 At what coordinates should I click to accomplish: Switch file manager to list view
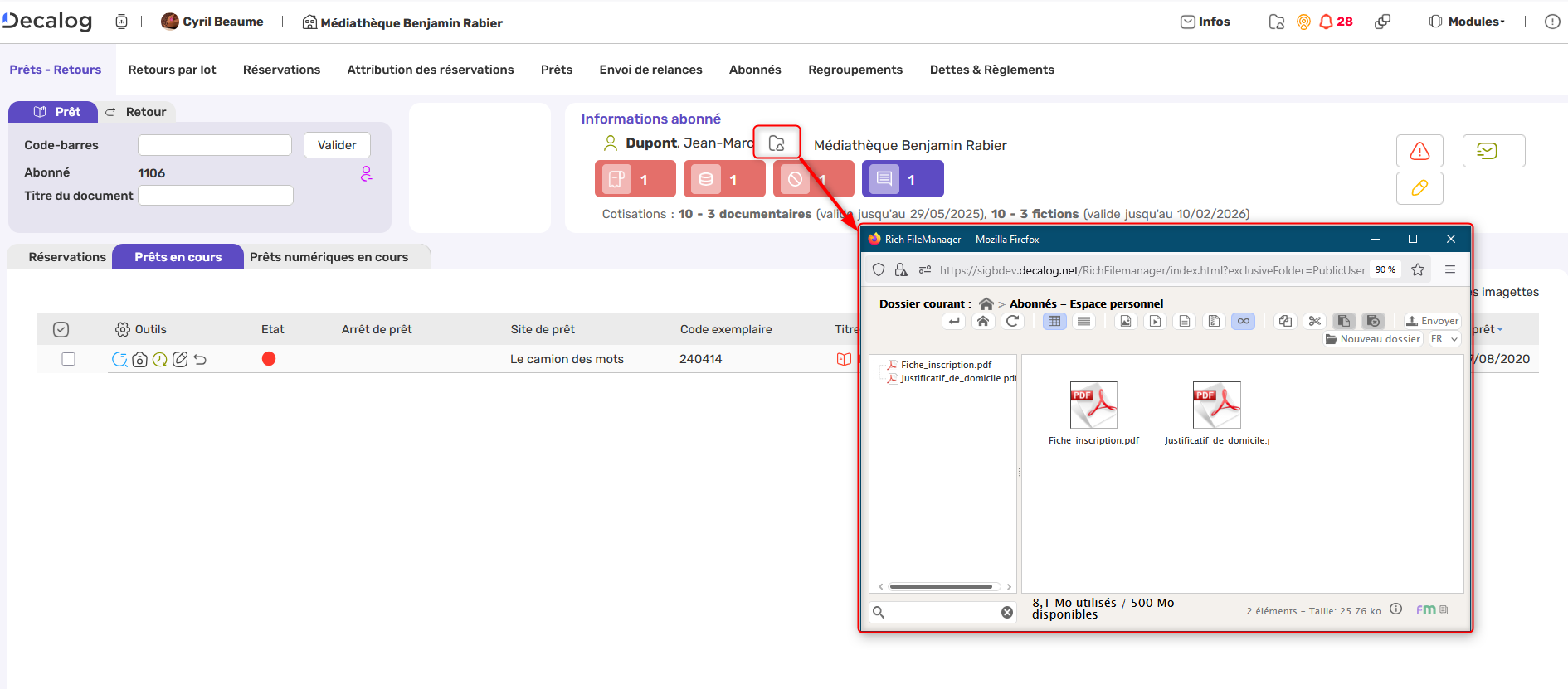coord(1083,321)
